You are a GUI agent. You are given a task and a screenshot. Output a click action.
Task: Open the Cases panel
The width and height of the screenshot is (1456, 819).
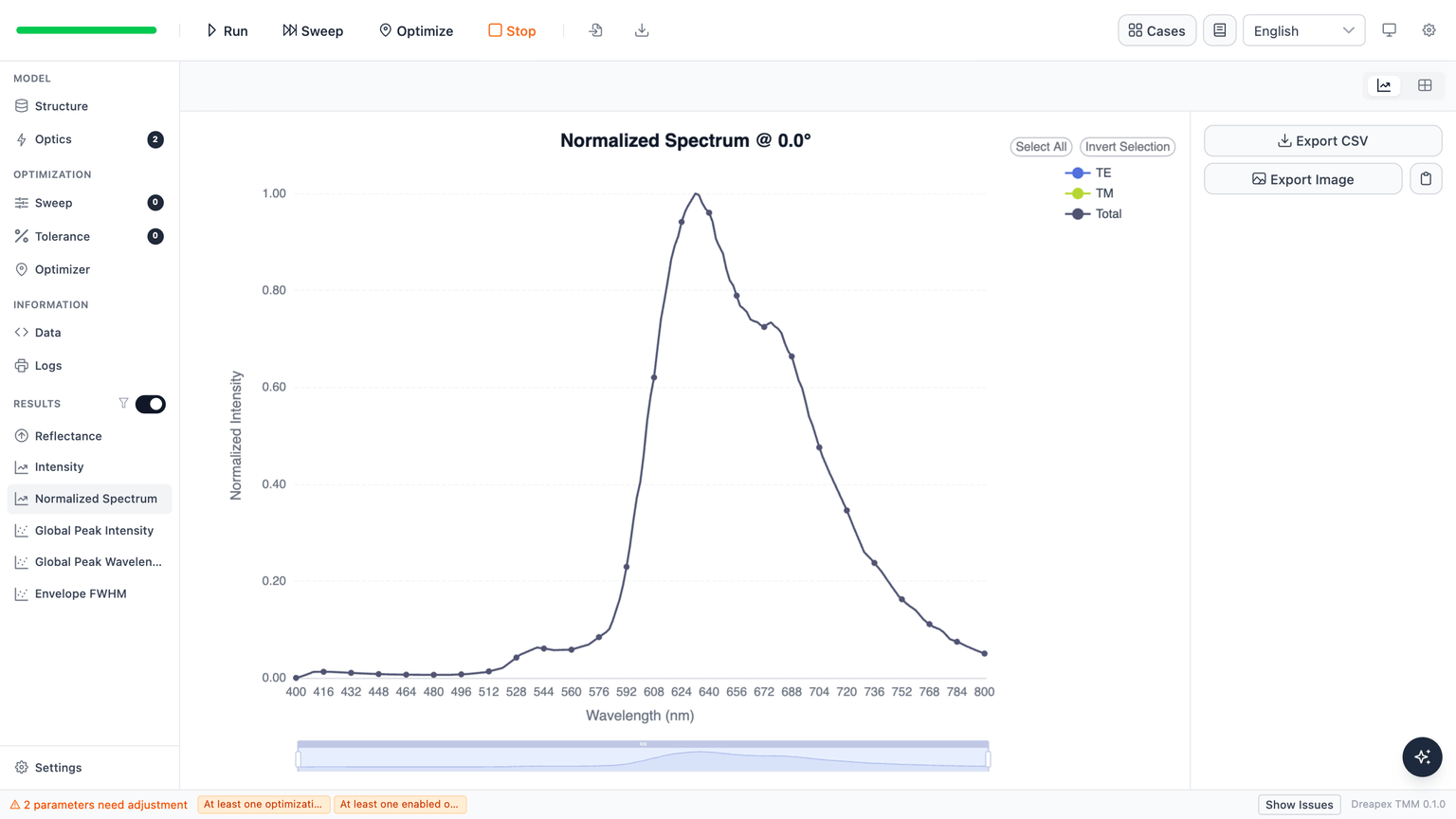pos(1156,30)
